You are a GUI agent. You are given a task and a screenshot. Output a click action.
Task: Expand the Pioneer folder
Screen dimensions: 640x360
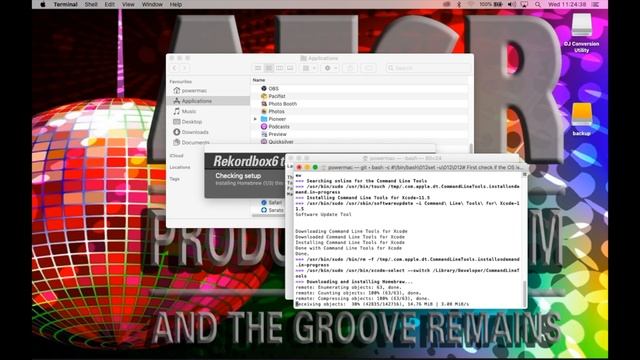[x=256, y=119]
